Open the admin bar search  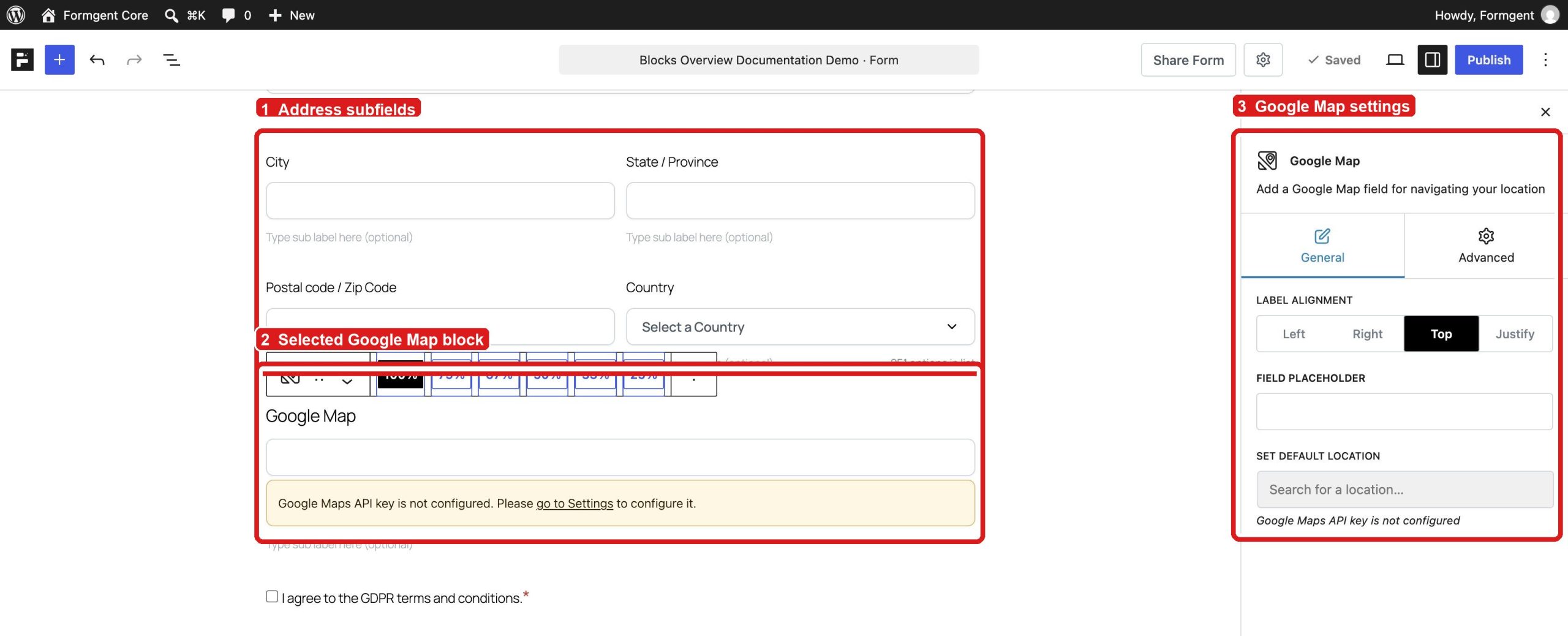pos(185,15)
